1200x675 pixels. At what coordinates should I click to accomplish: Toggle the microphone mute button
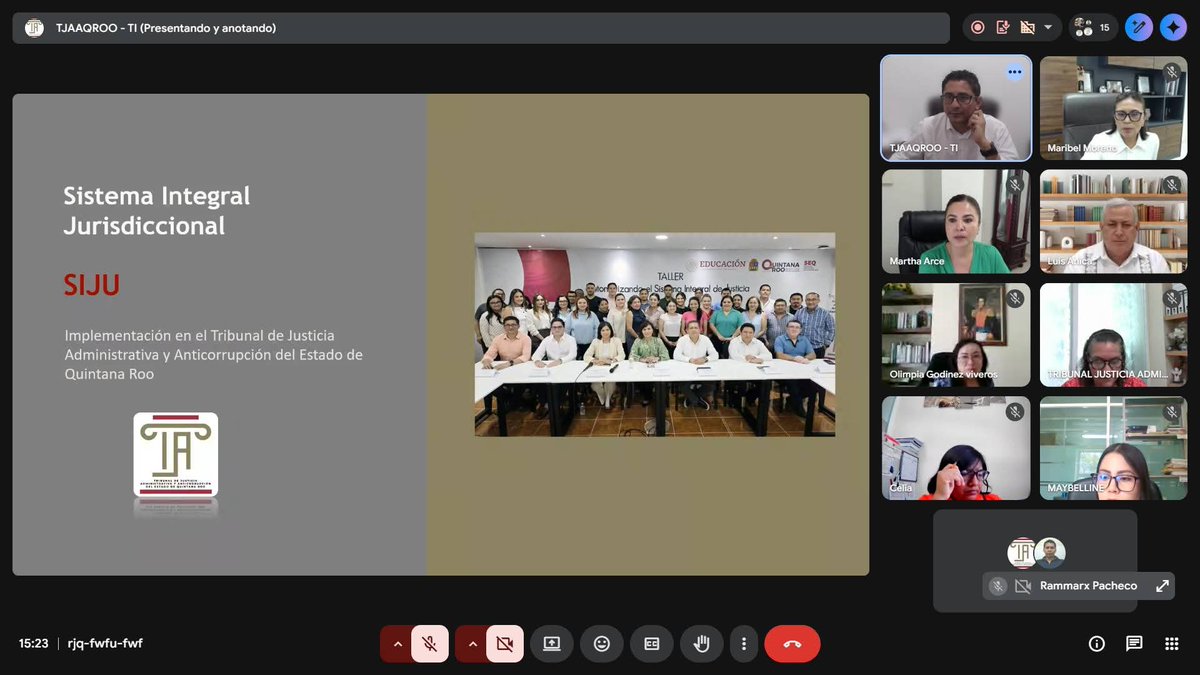[x=430, y=644]
